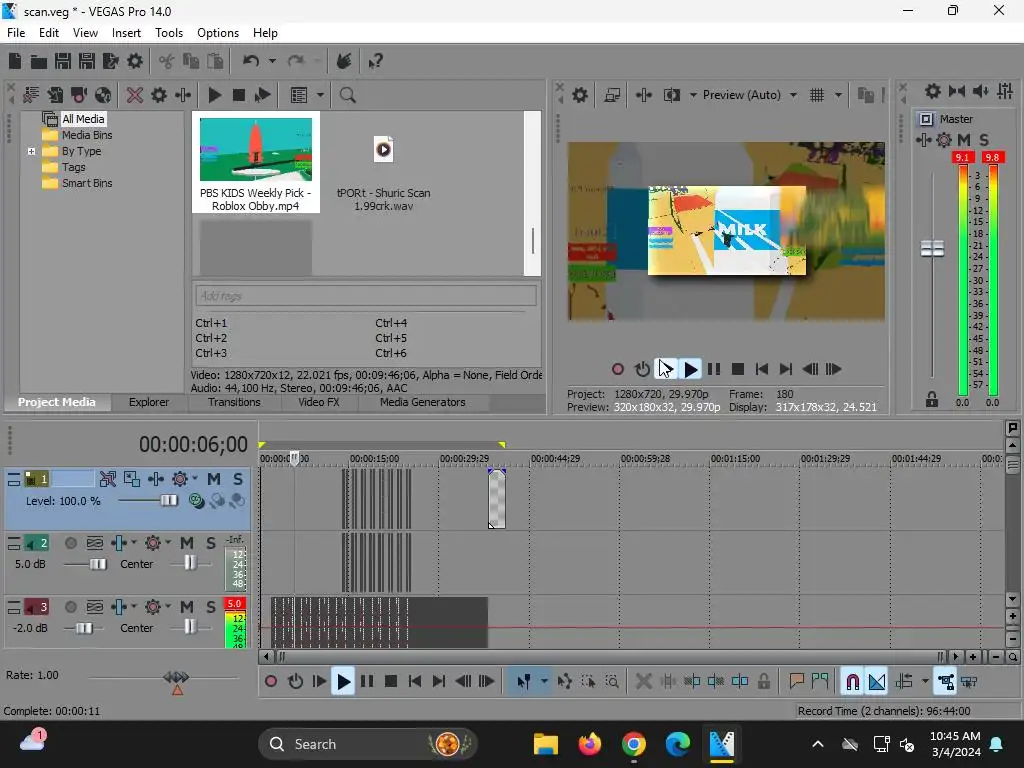Open Google Chrome from taskbar

tap(633, 744)
